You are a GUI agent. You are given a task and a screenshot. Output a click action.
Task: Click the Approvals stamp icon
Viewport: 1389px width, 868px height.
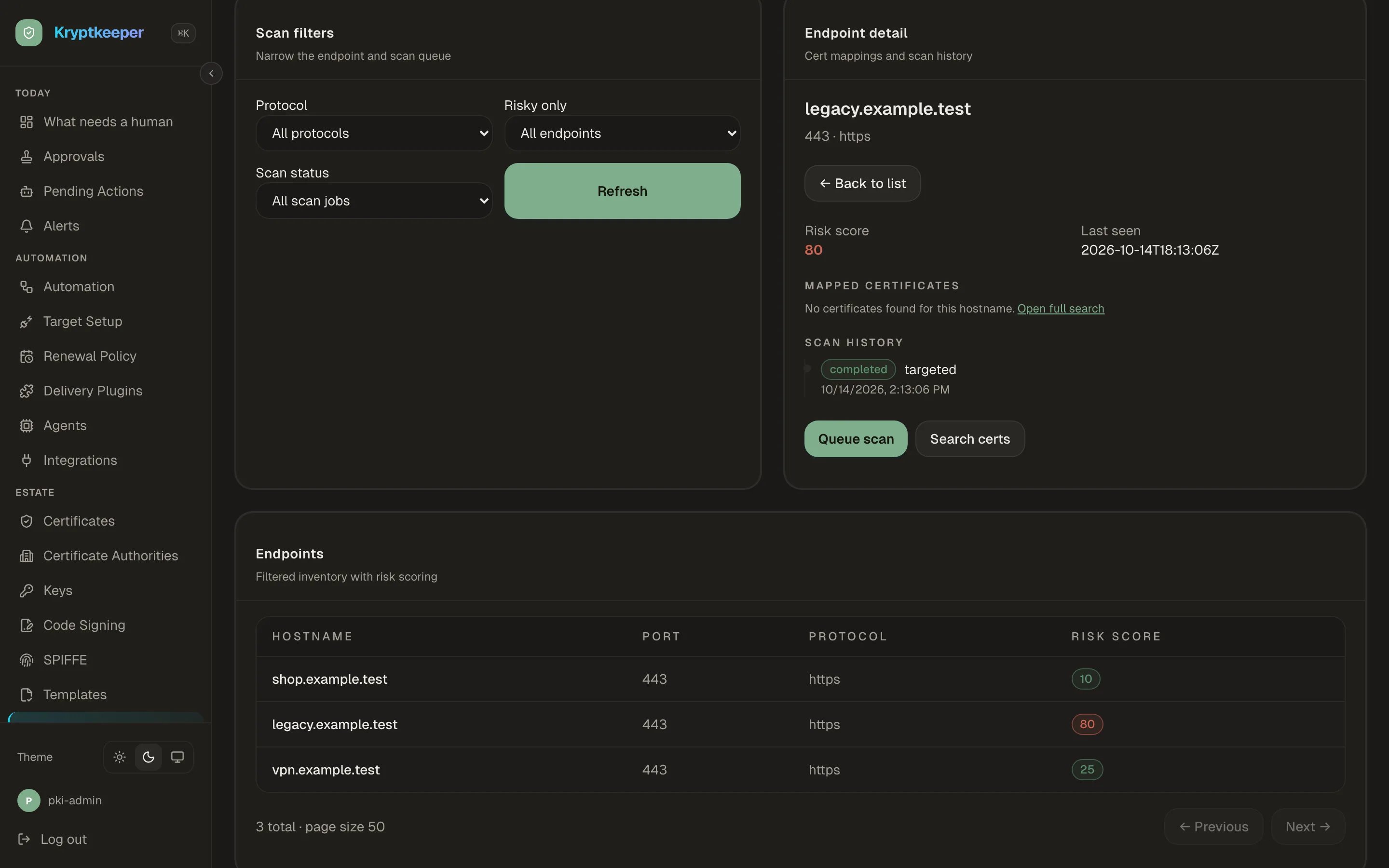tap(27, 157)
